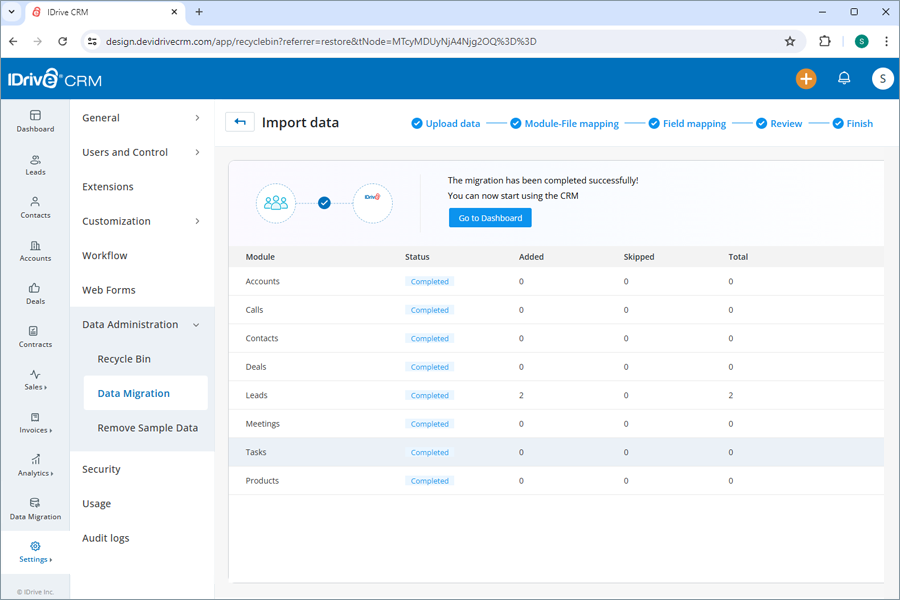Open the Analytics sidebar icon
The height and width of the screenshot is (600, 900).
point(35,466)
